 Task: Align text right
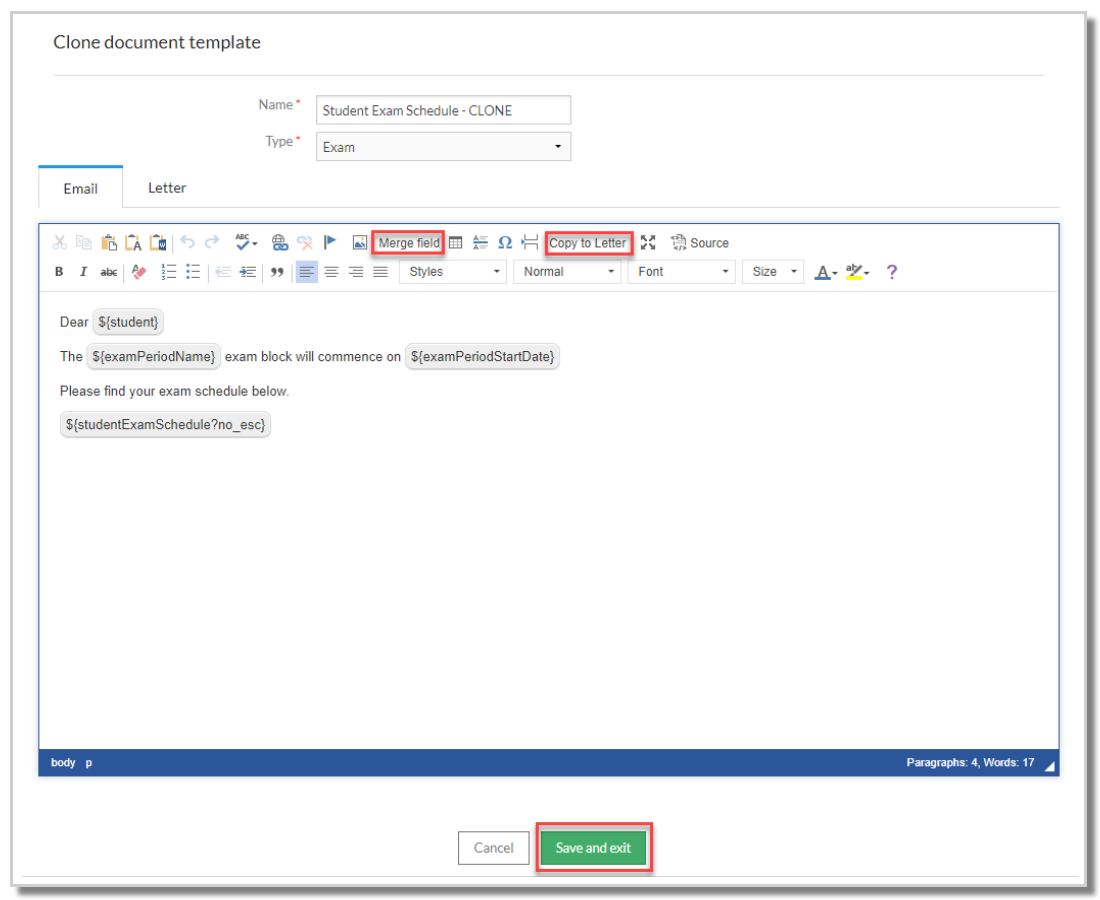coord(356,272)
